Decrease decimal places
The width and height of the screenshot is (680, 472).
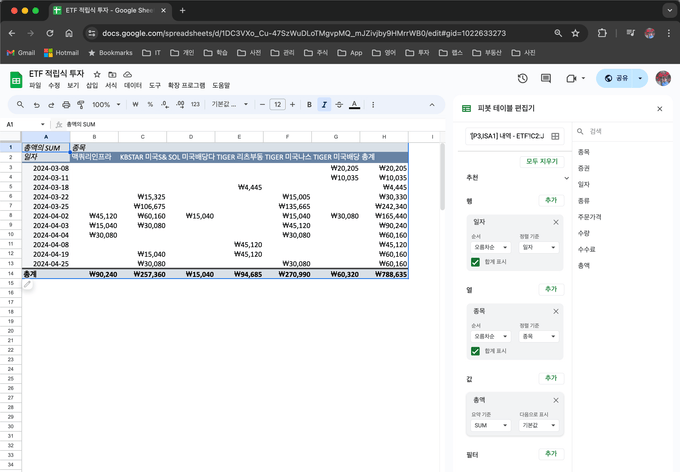(165, 105)
